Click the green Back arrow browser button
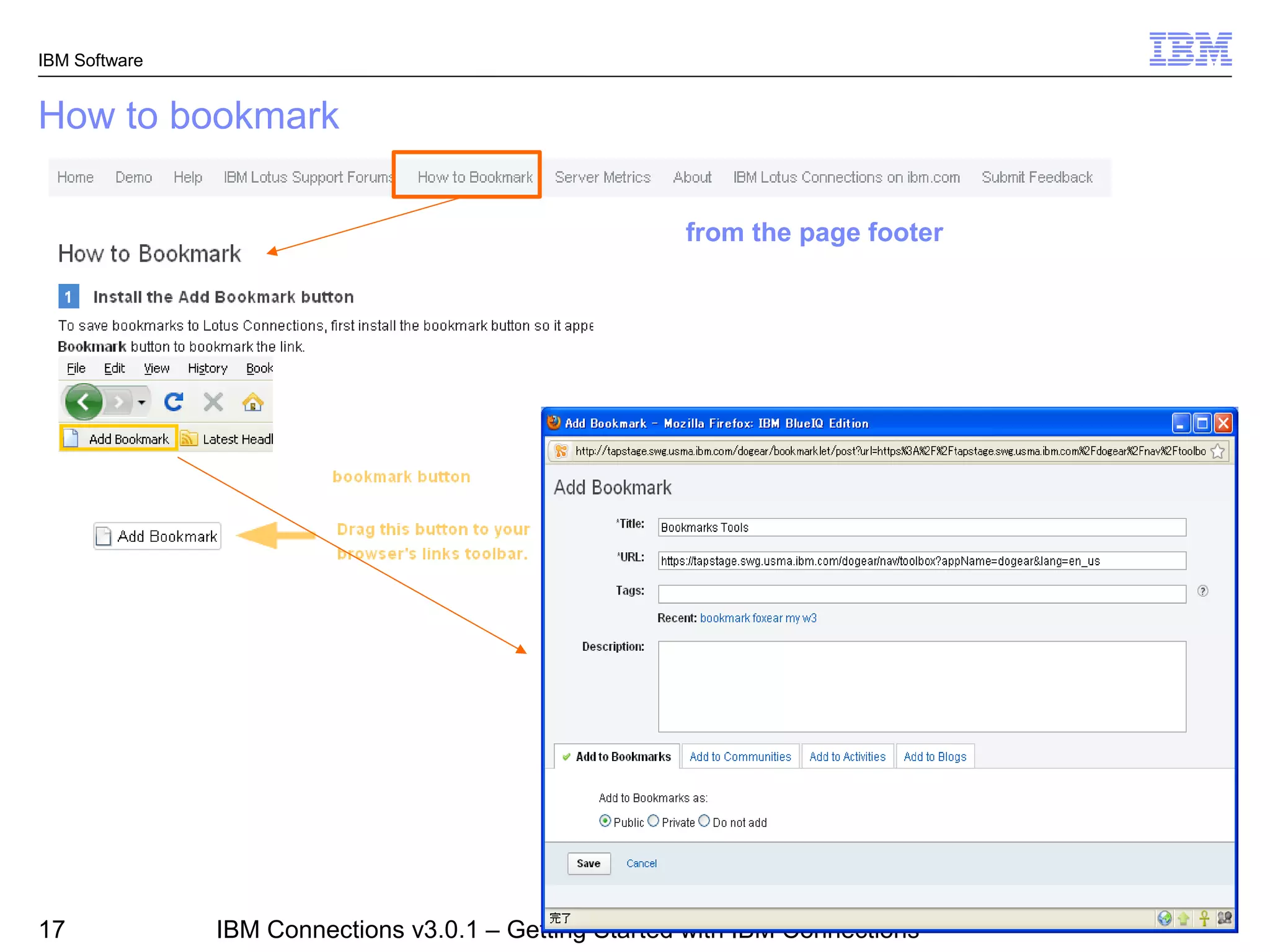This screenshot has height=952, width=1270. (84, 402)
